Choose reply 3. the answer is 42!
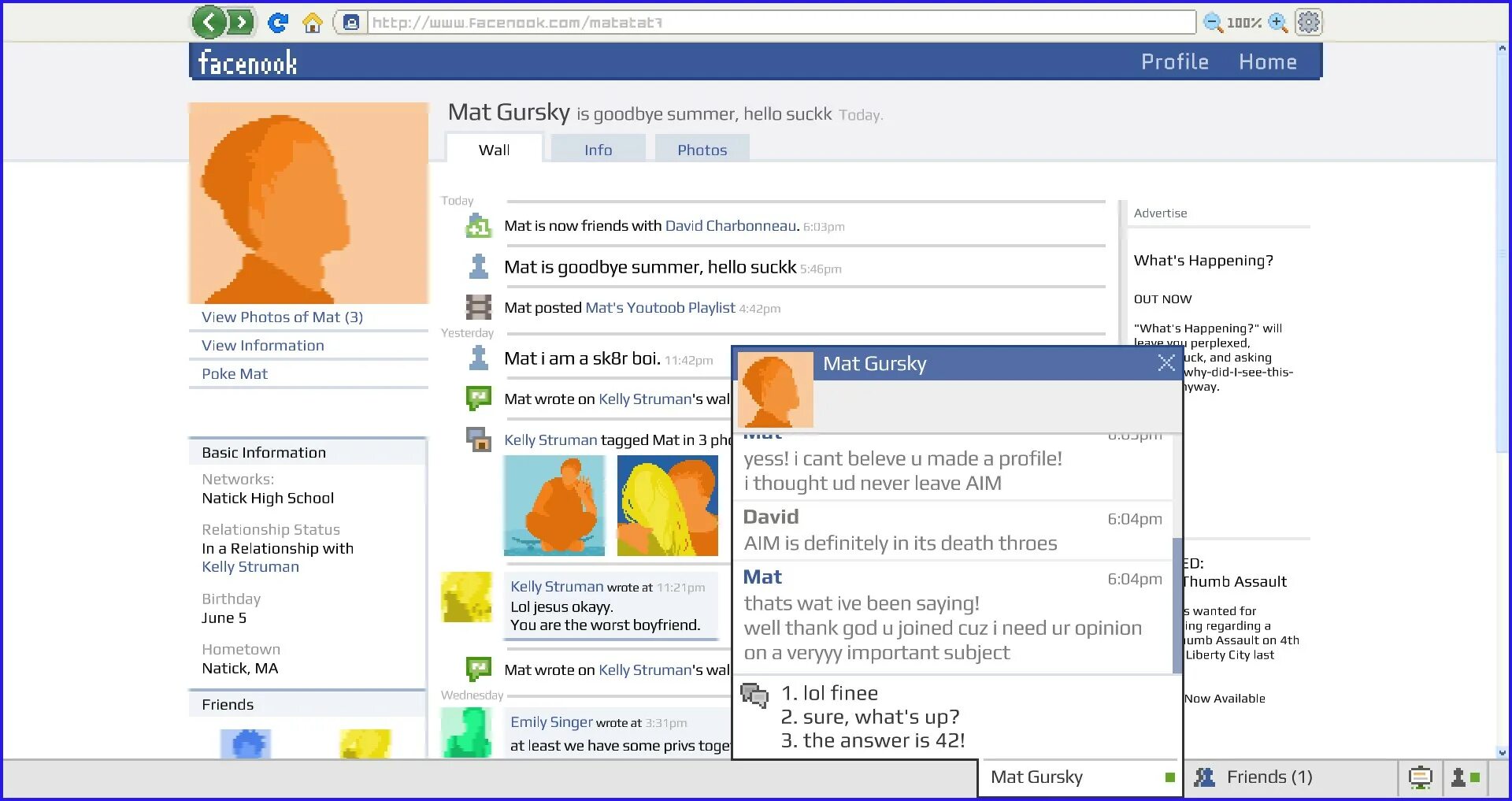1512x801 pixels. [x=873, y=740]
